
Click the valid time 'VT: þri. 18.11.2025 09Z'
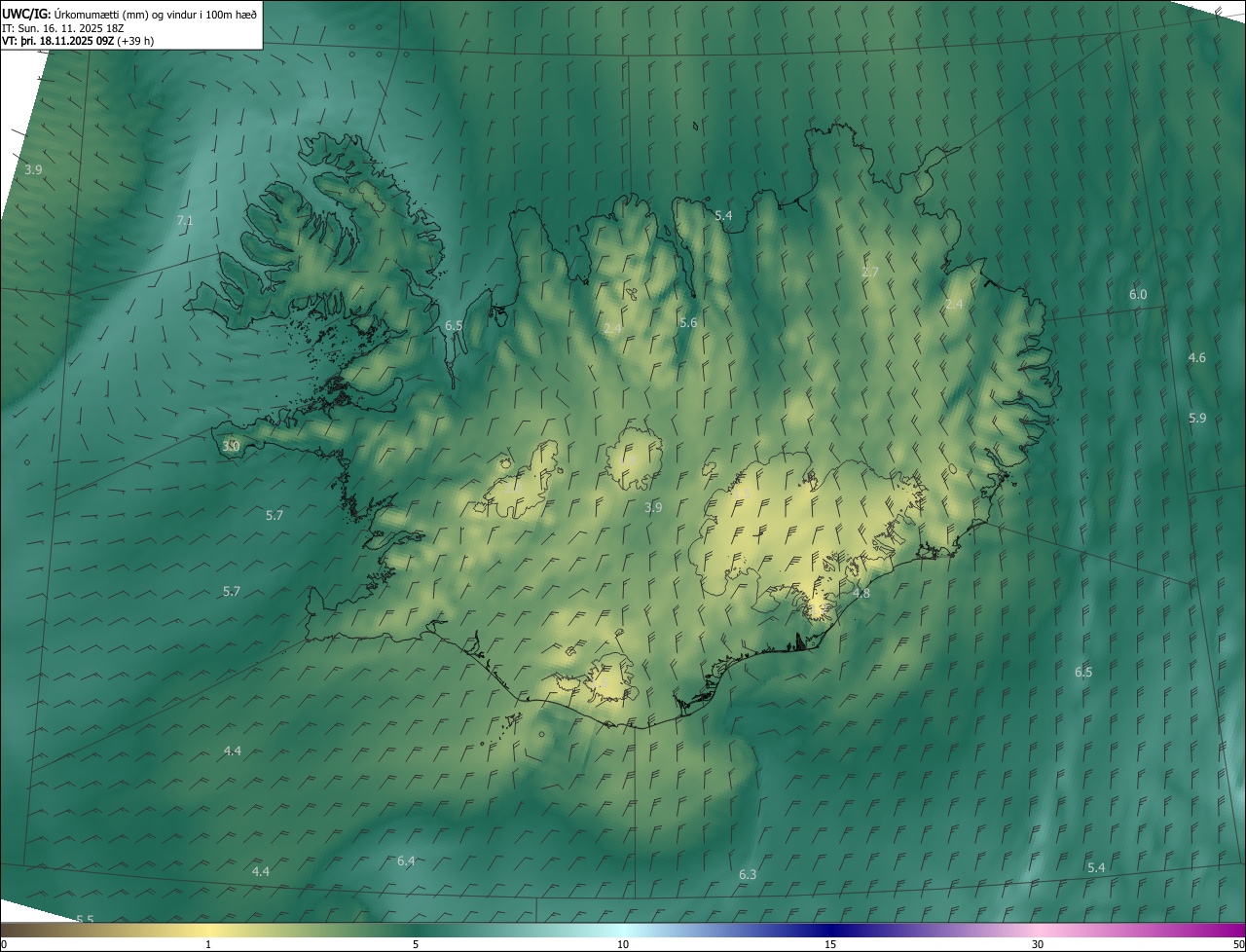tap(57, 41)
